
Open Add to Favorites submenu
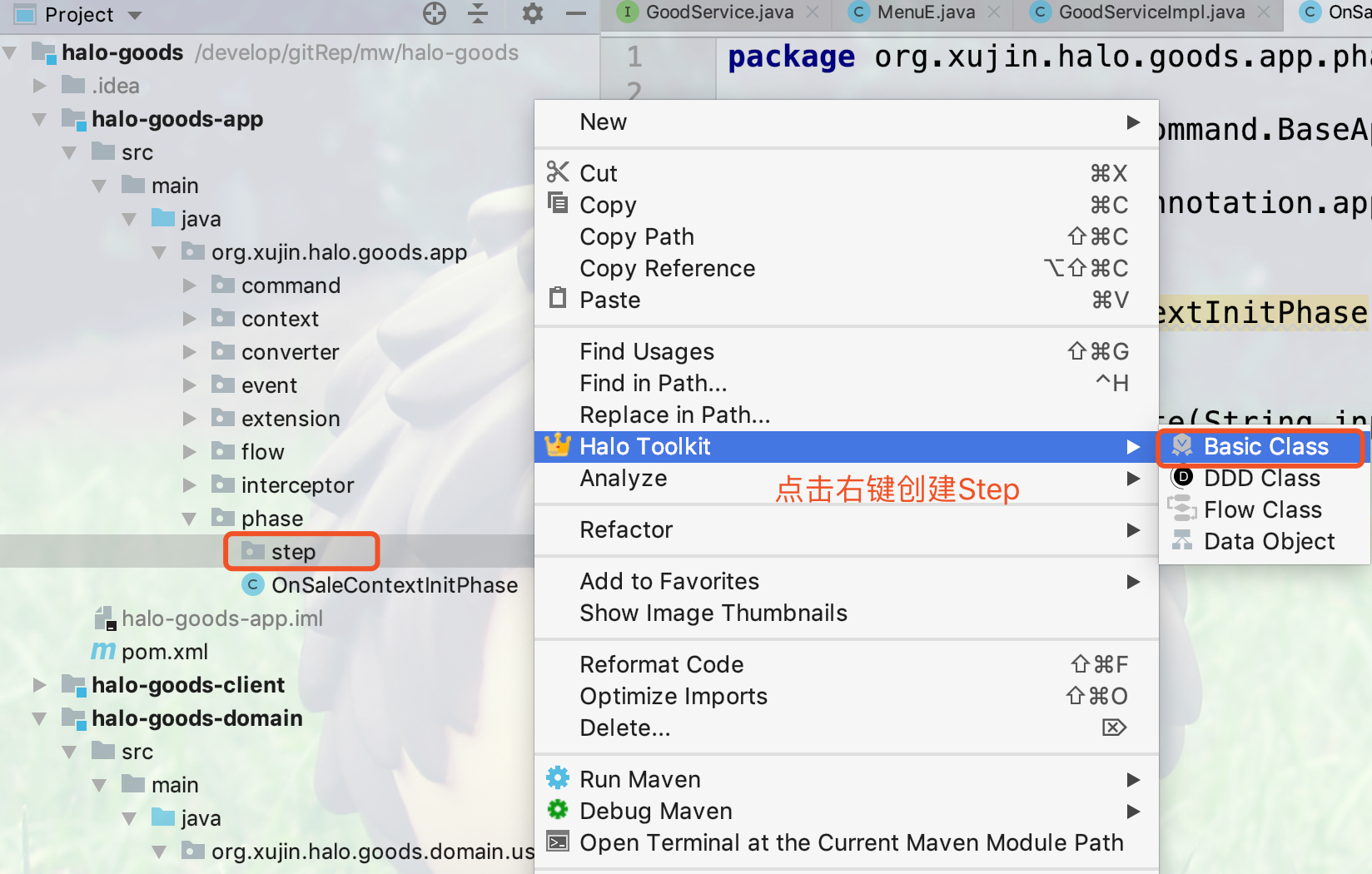(846, 581)
